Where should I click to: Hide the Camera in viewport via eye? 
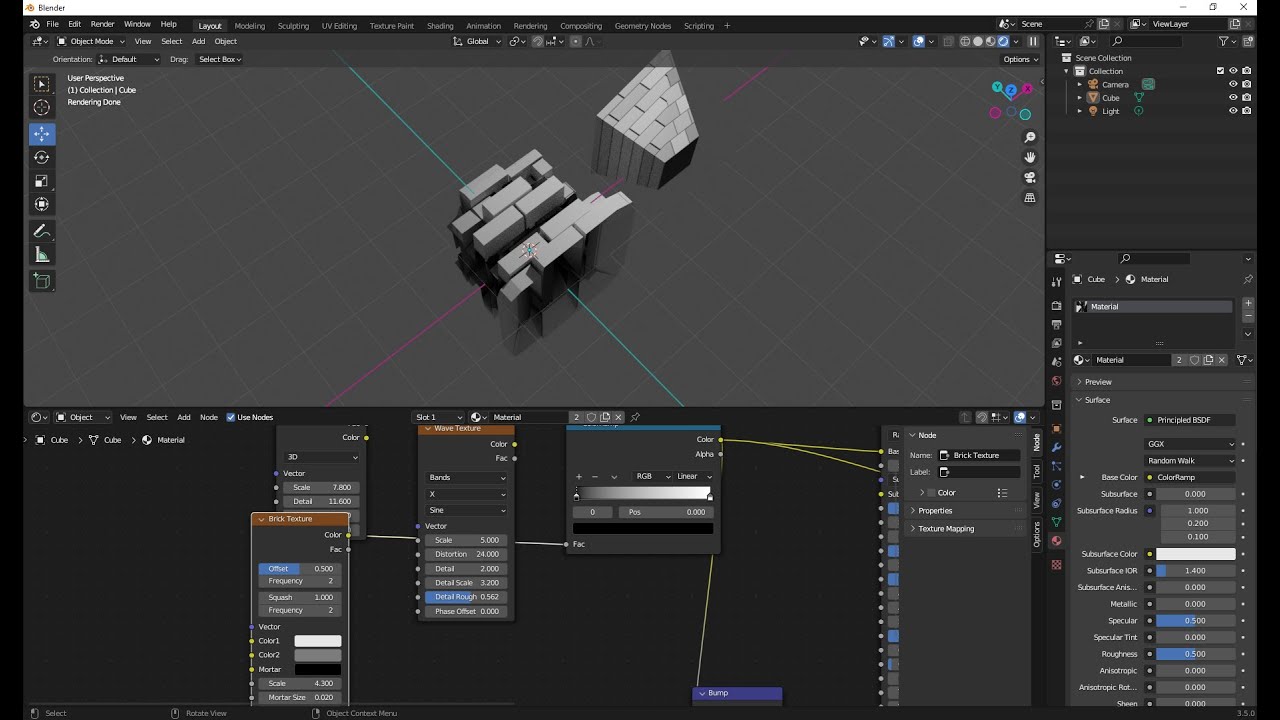tap(1233, 84)
